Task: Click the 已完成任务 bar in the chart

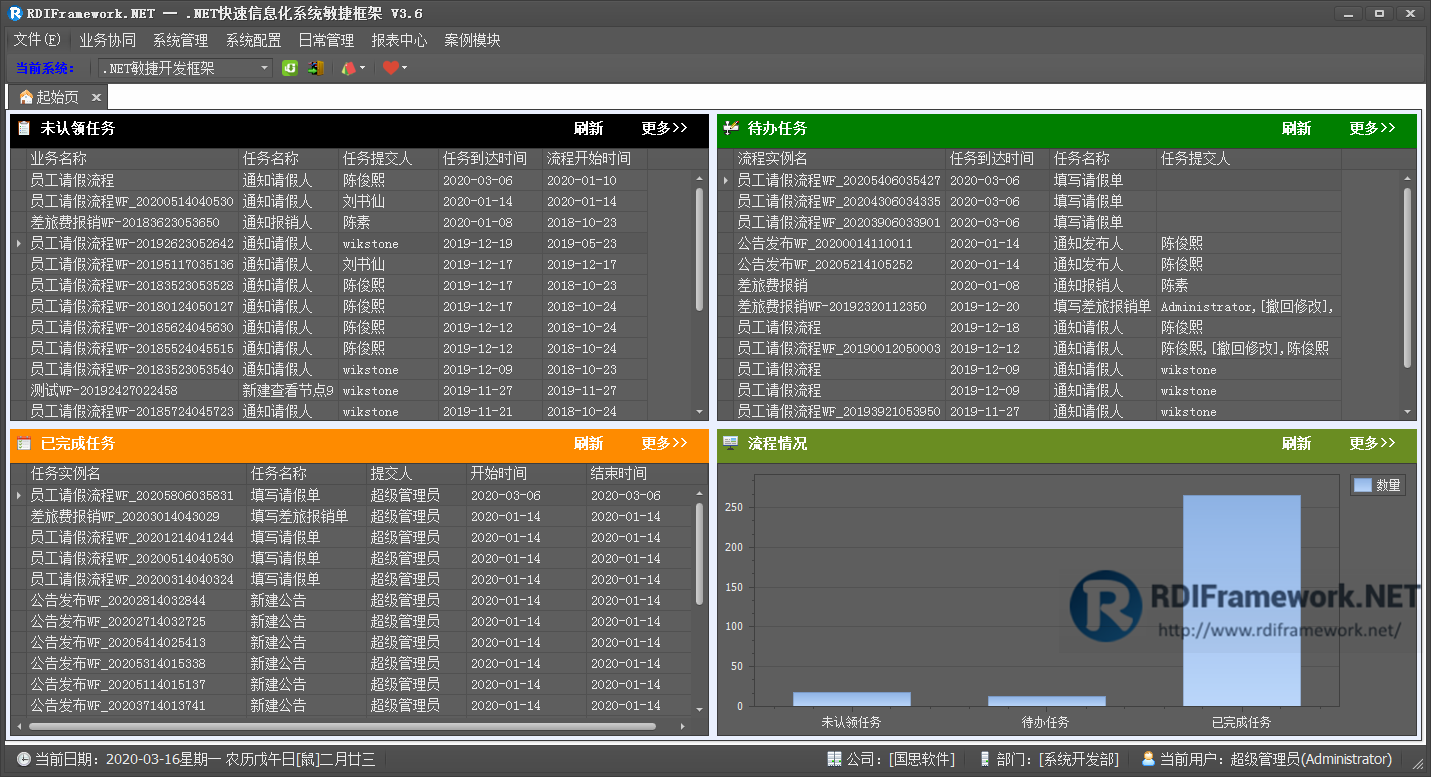Action: (1242, 601)
